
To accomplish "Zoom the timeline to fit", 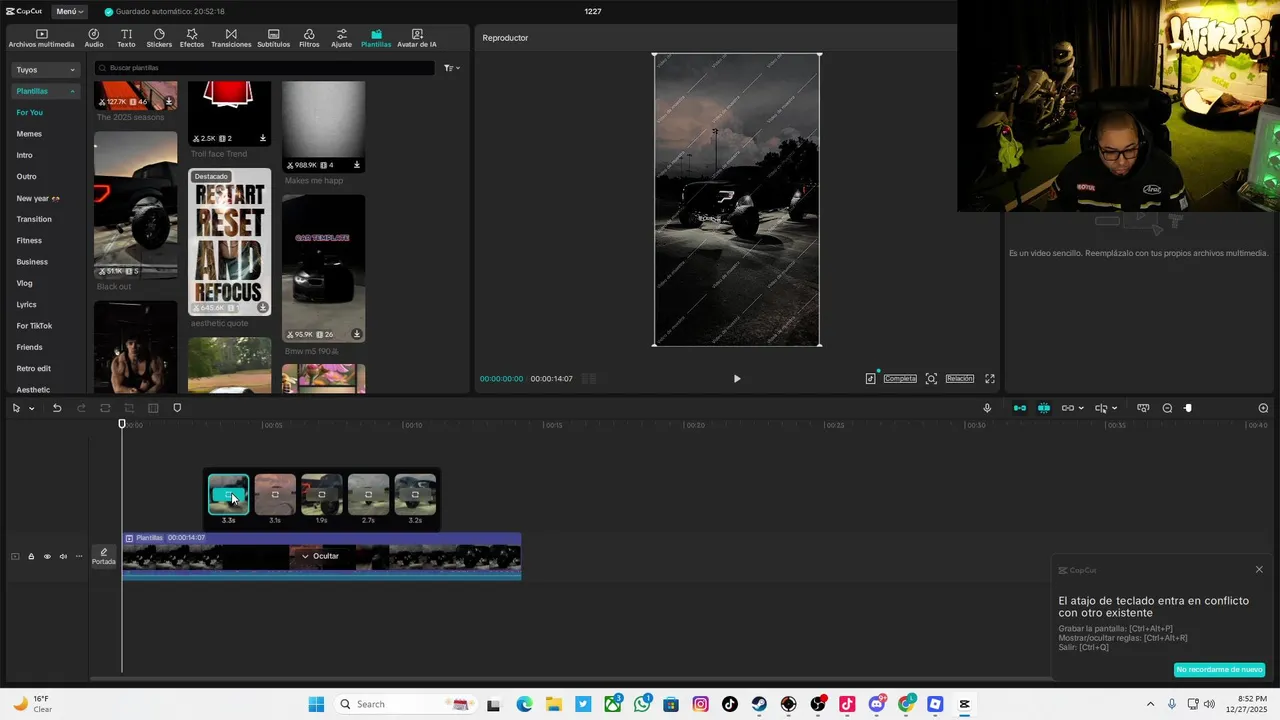I will point(1263,408).
